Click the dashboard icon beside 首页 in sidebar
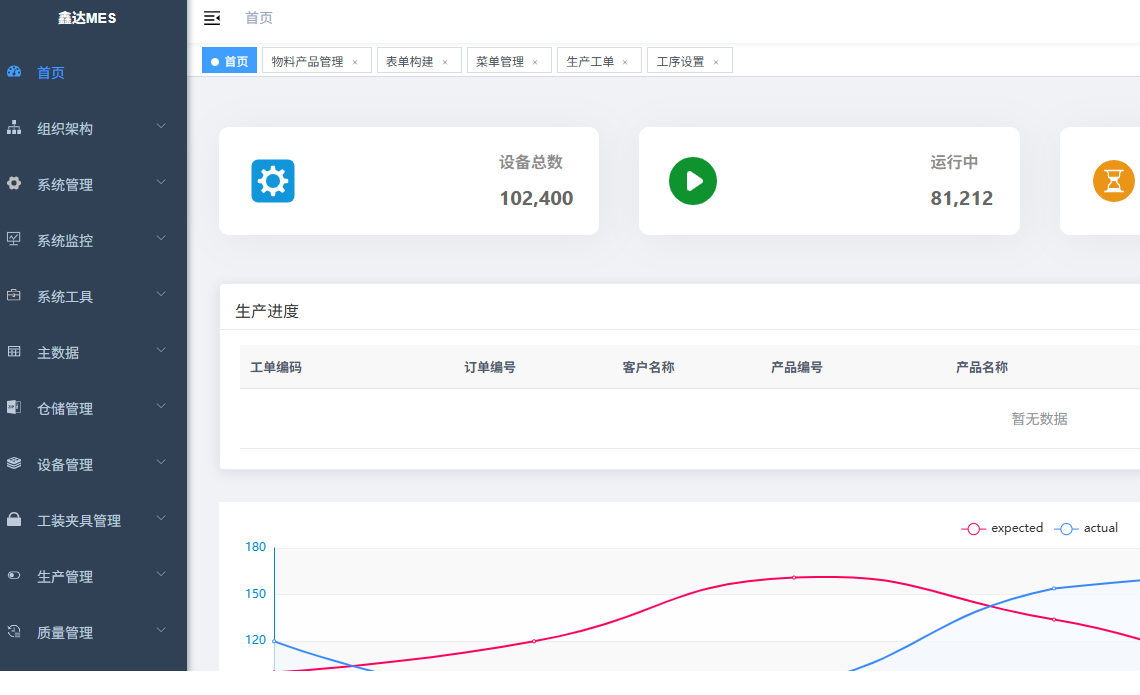Viewport: 1140px width, 695px height. pos(14,72)
